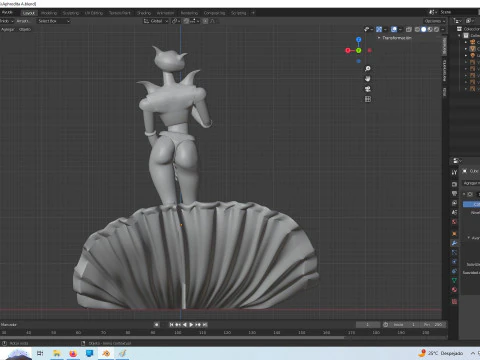Image resolution: width=480 pixels, height=360 pixels.
Task: Switch to the UV Editing workspace tab
Action: [x=94, y=13]
